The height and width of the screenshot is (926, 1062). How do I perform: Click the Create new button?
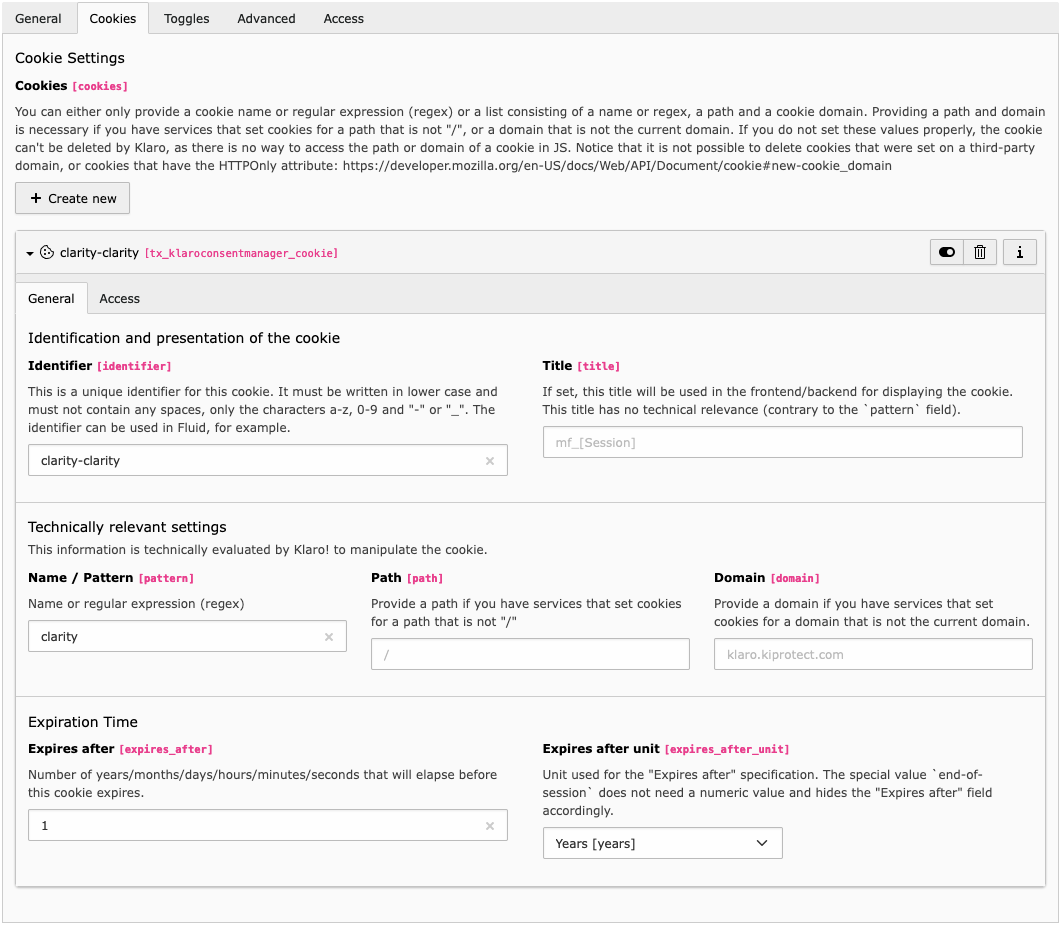[x=73, y=198]
